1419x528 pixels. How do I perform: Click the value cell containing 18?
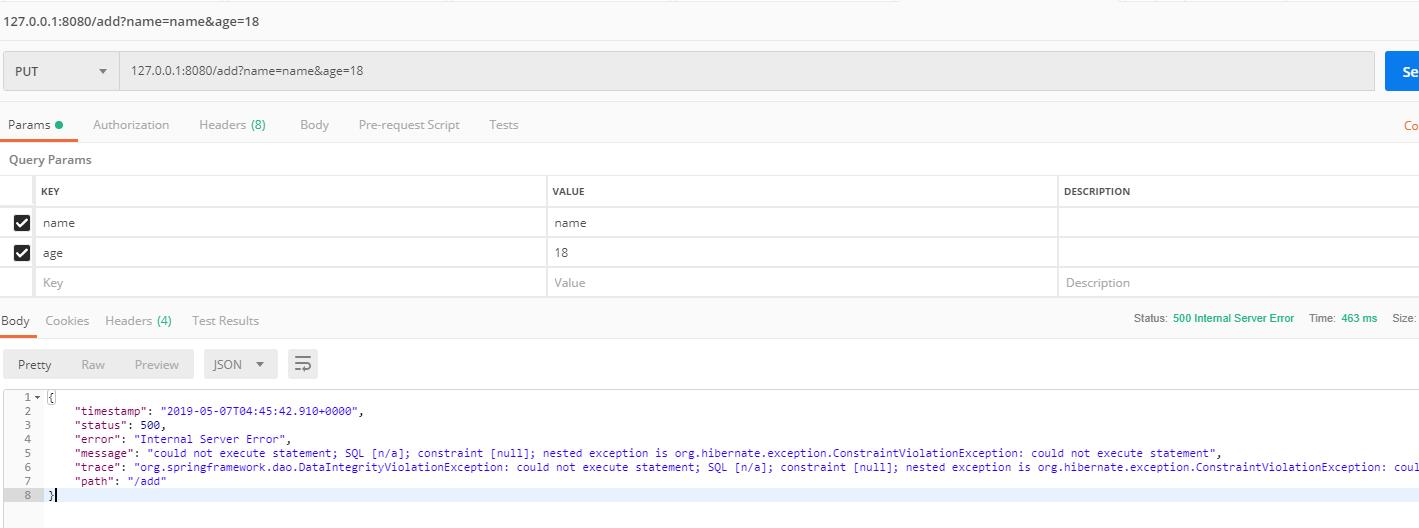[800, 253]
